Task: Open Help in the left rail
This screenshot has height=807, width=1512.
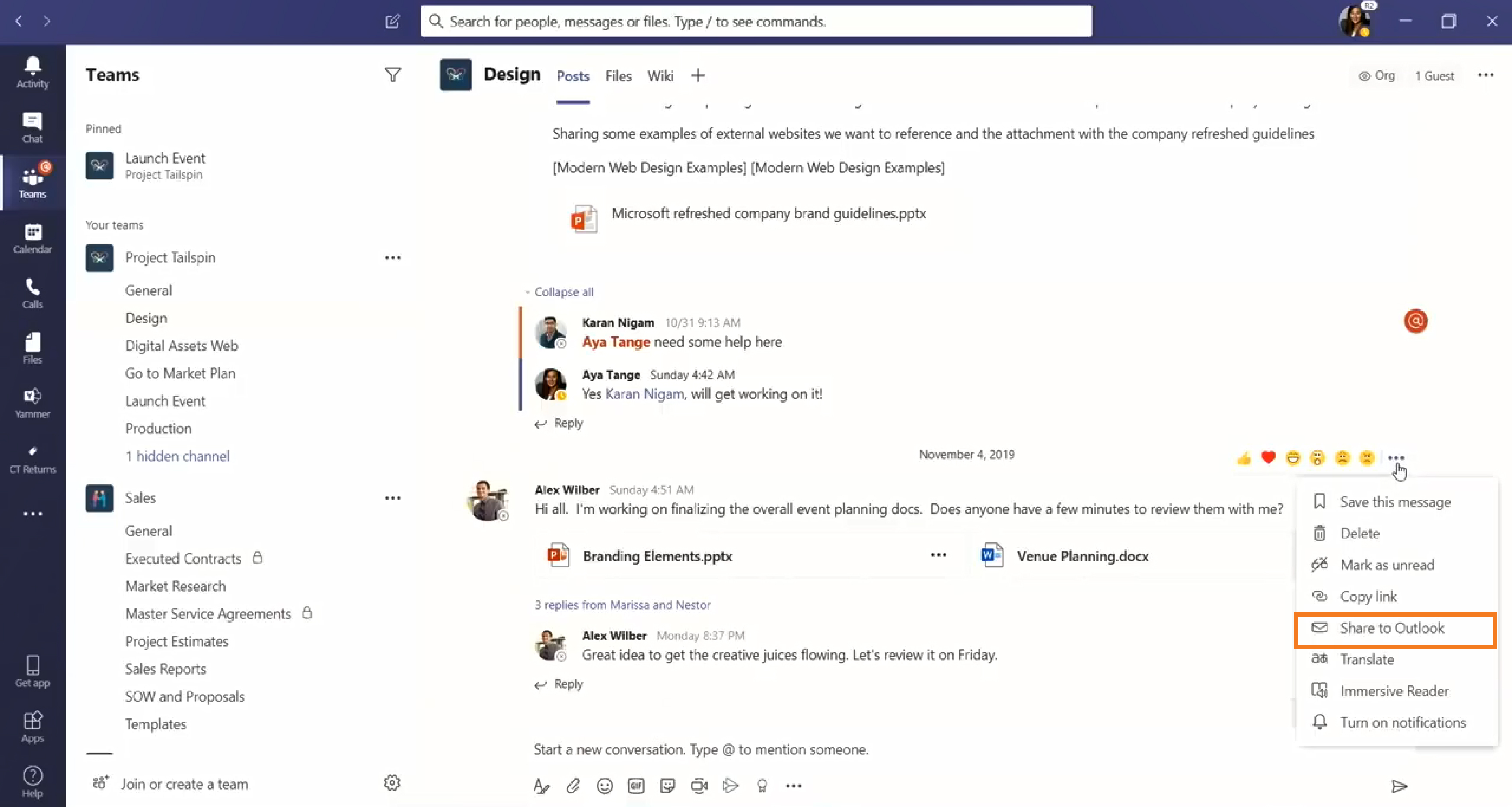Action: pyautogui.click(x=32, y=782)
